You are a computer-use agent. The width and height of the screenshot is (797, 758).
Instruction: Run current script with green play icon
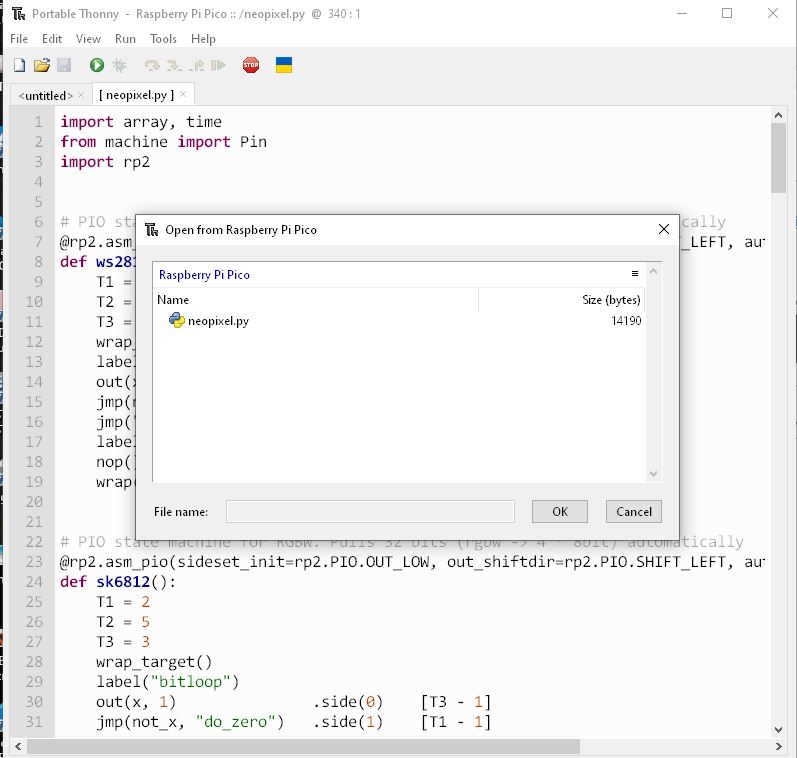coord(97,65)
